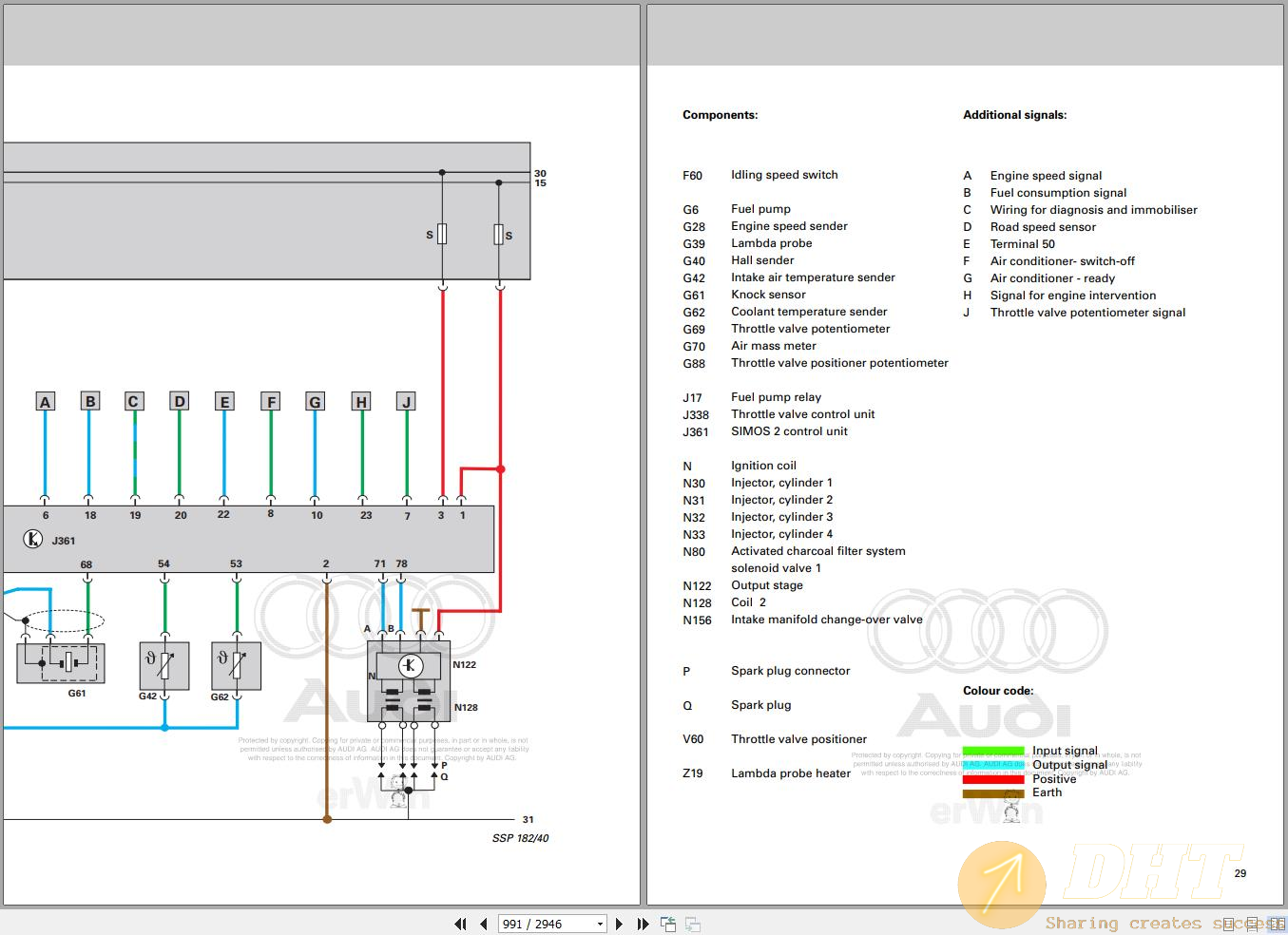Click signal box B in the diagram

click(89, 402)
